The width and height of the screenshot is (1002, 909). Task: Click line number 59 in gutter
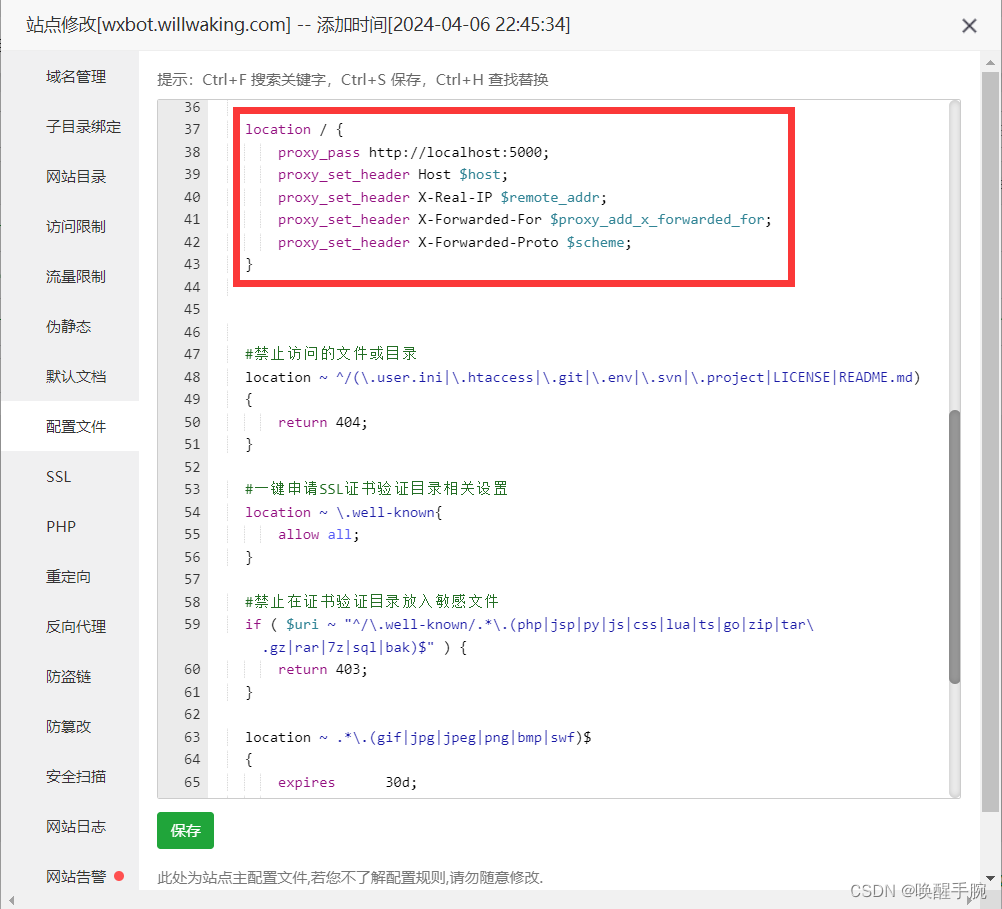tap(192, 624)
